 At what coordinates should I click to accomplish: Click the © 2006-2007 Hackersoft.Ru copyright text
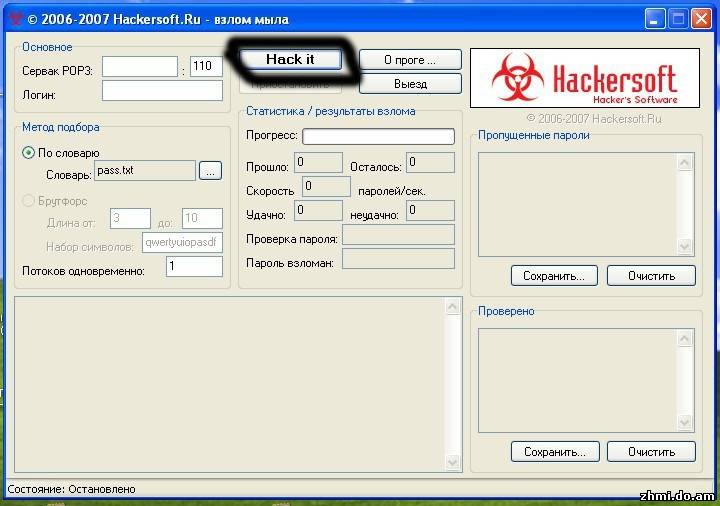pyautogui.click(x=594, y=119)
